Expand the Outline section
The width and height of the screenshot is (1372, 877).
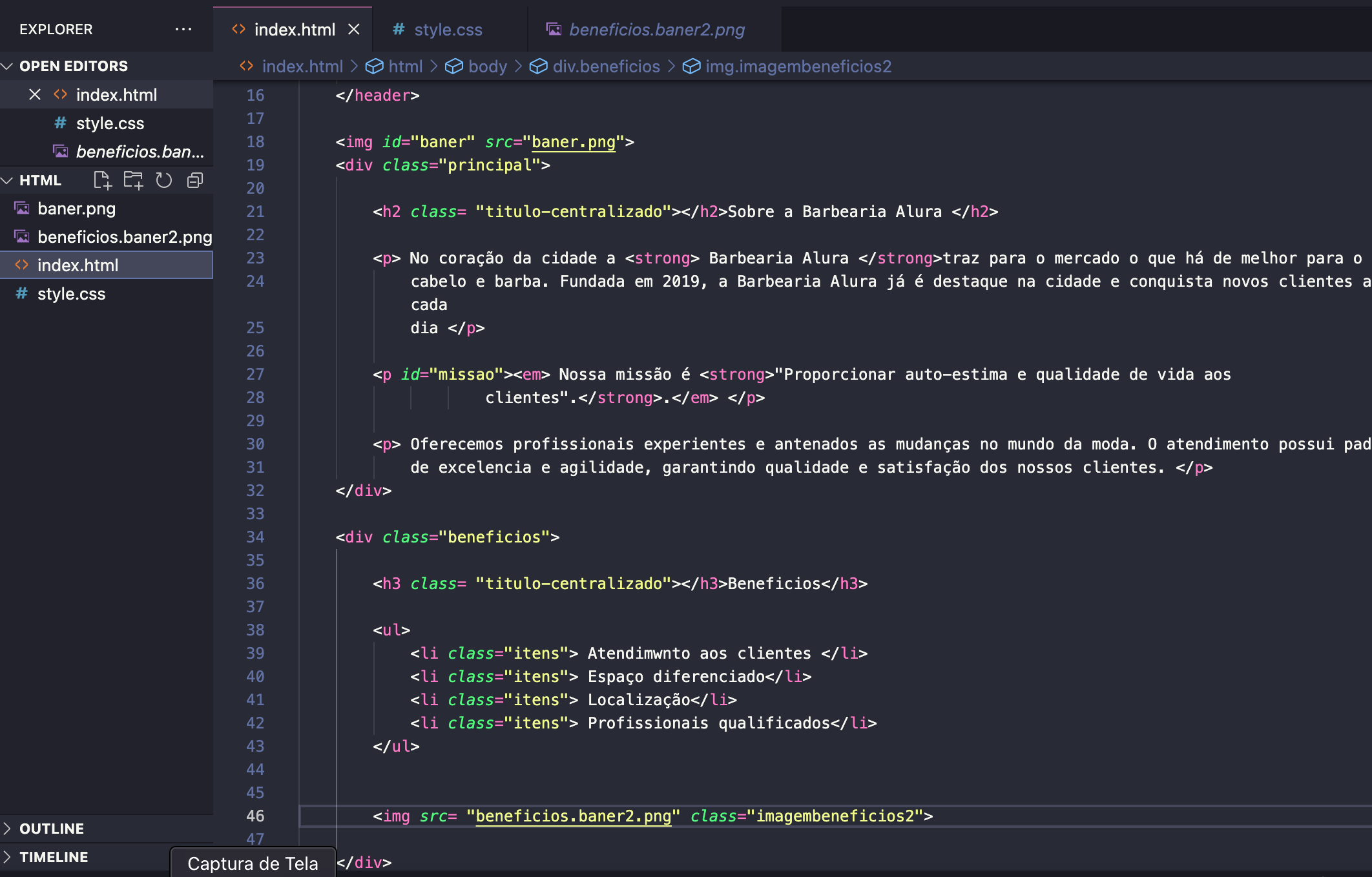coord(8,829)
